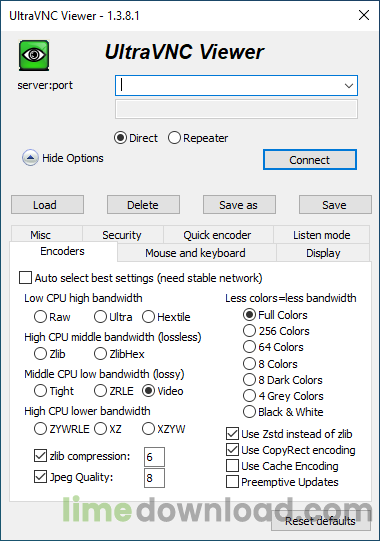Screen dimensions: 380x541
Task: Select the Tight encoder radio button
Action: pos(40,391)
